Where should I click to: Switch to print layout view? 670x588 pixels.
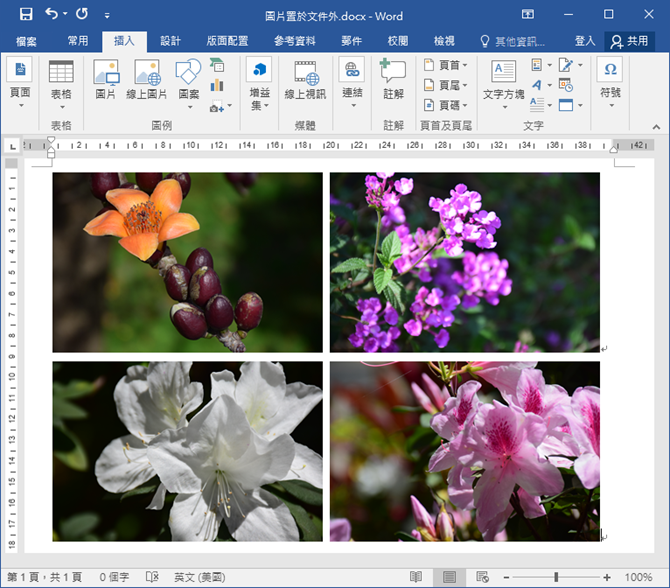(x=449, y=577)
